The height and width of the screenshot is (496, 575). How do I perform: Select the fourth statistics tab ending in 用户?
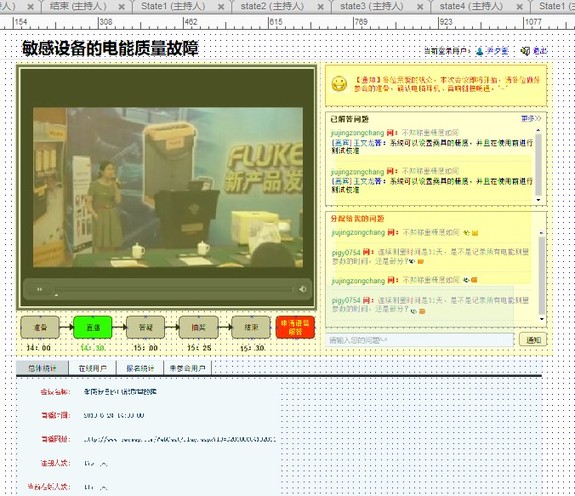tap(187, 368)
